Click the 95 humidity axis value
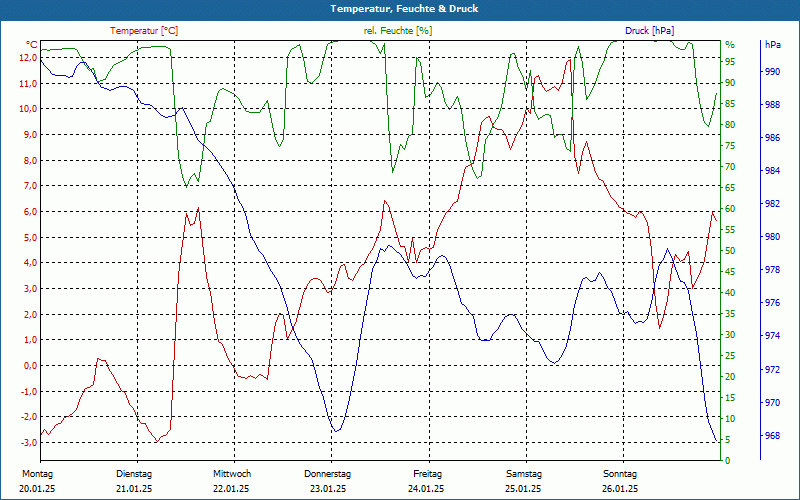 [730, 62]
